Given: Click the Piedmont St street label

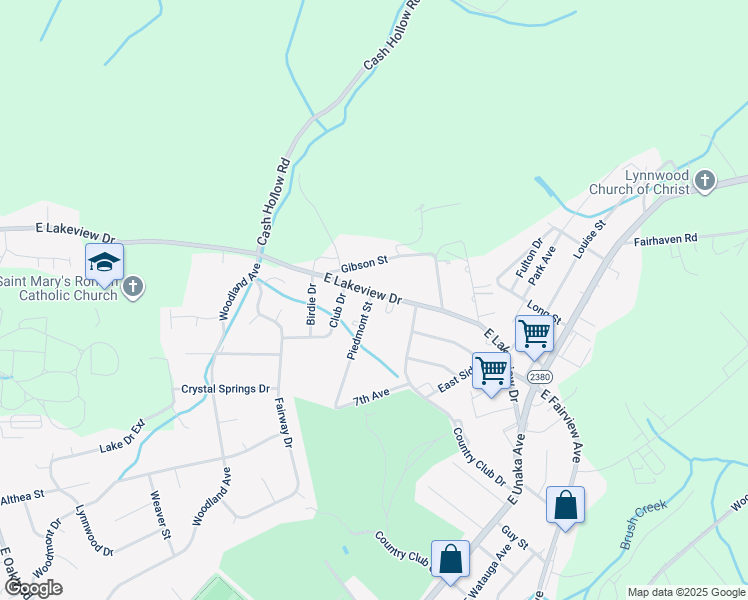Looking at the screenshot, I should 359,331.
